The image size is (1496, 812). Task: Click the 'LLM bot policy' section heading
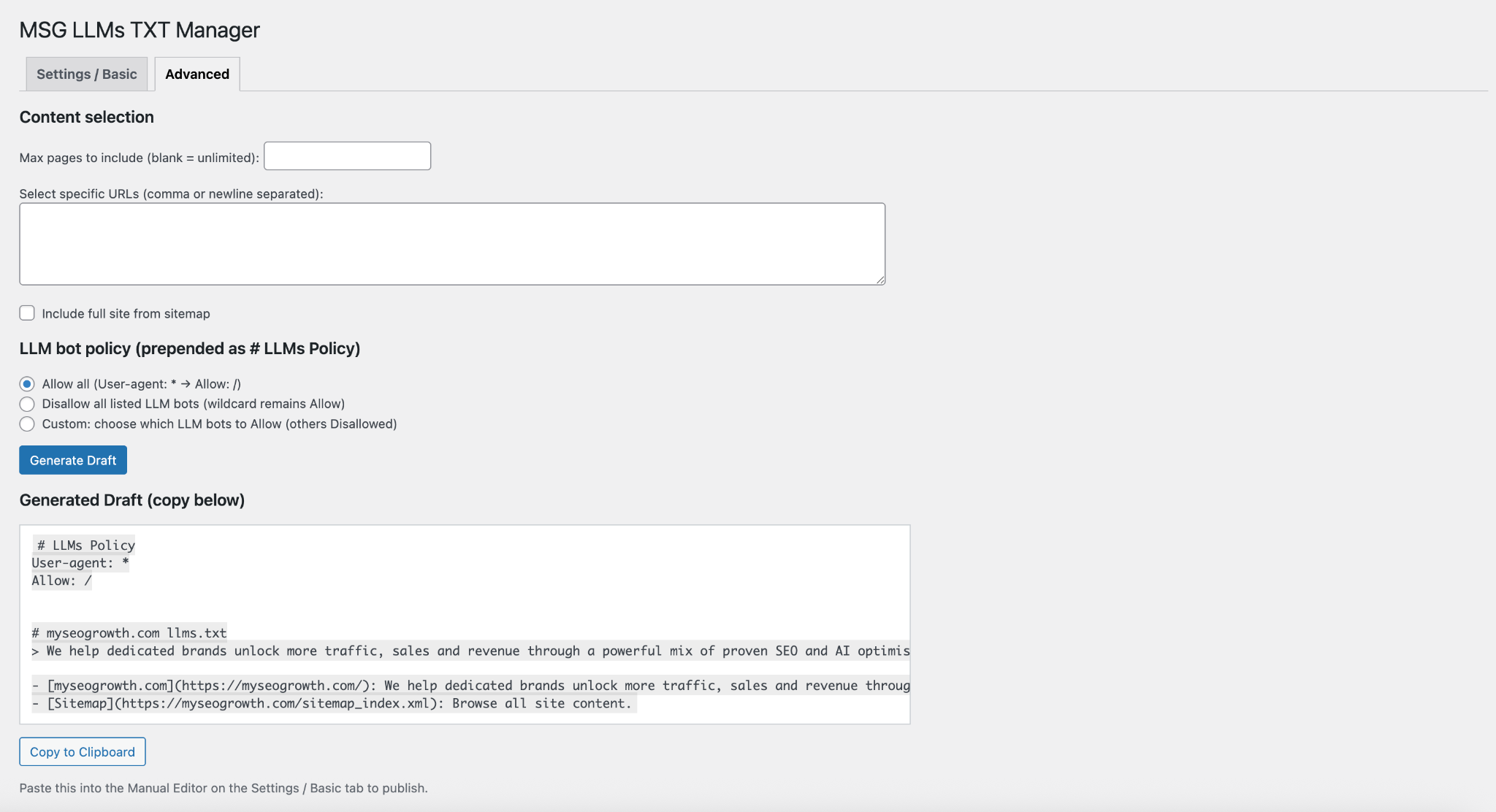tap(190, 349)
